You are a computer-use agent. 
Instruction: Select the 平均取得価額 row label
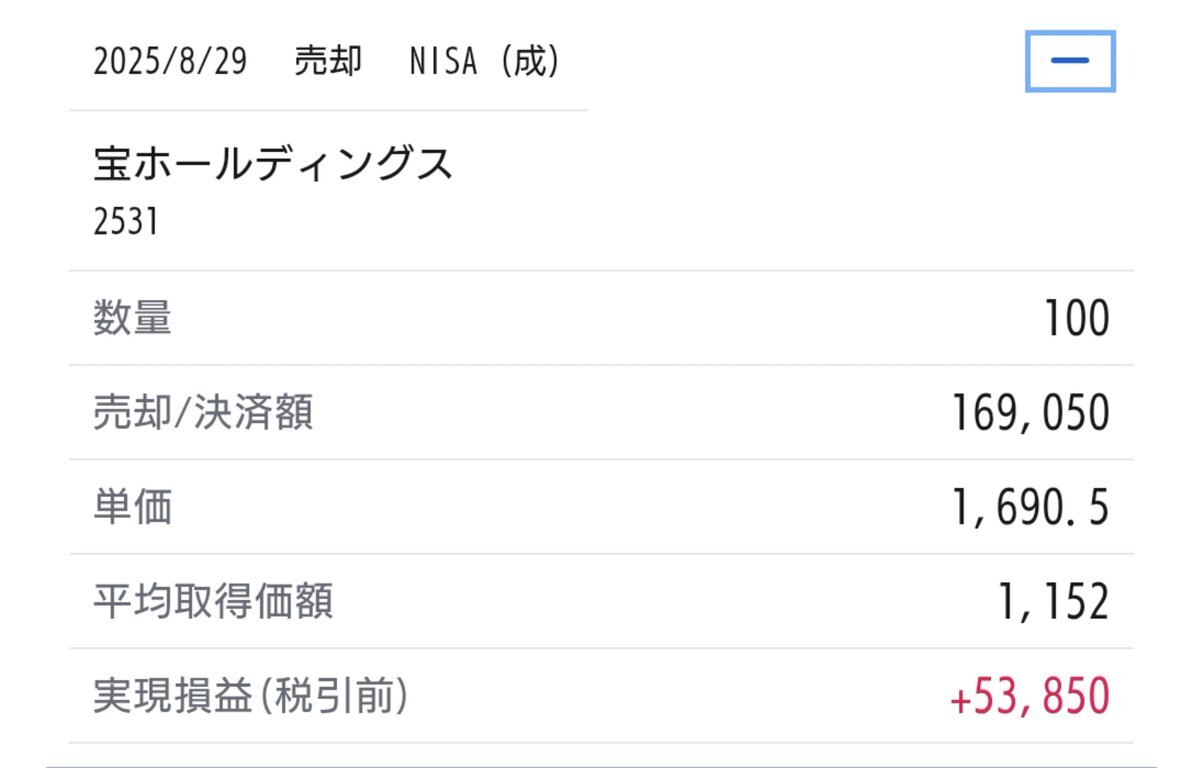tap(212, 601)
